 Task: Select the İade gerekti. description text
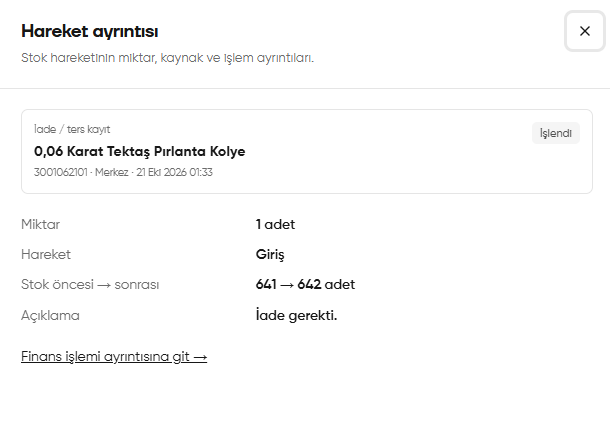[x=296, y=315]
